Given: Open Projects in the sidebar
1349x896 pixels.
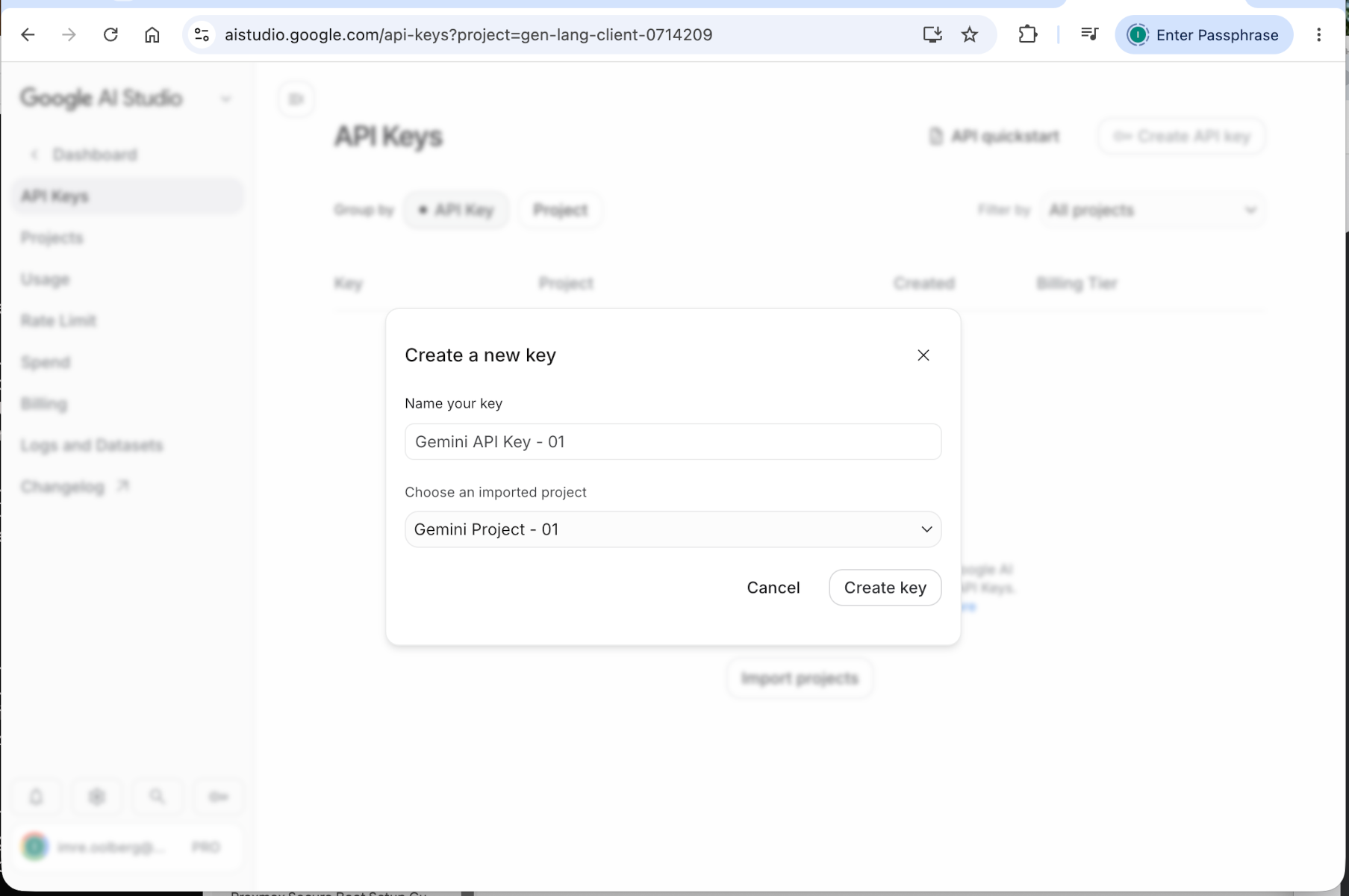Looking at the screenshot, I should (x=52, y=237).
